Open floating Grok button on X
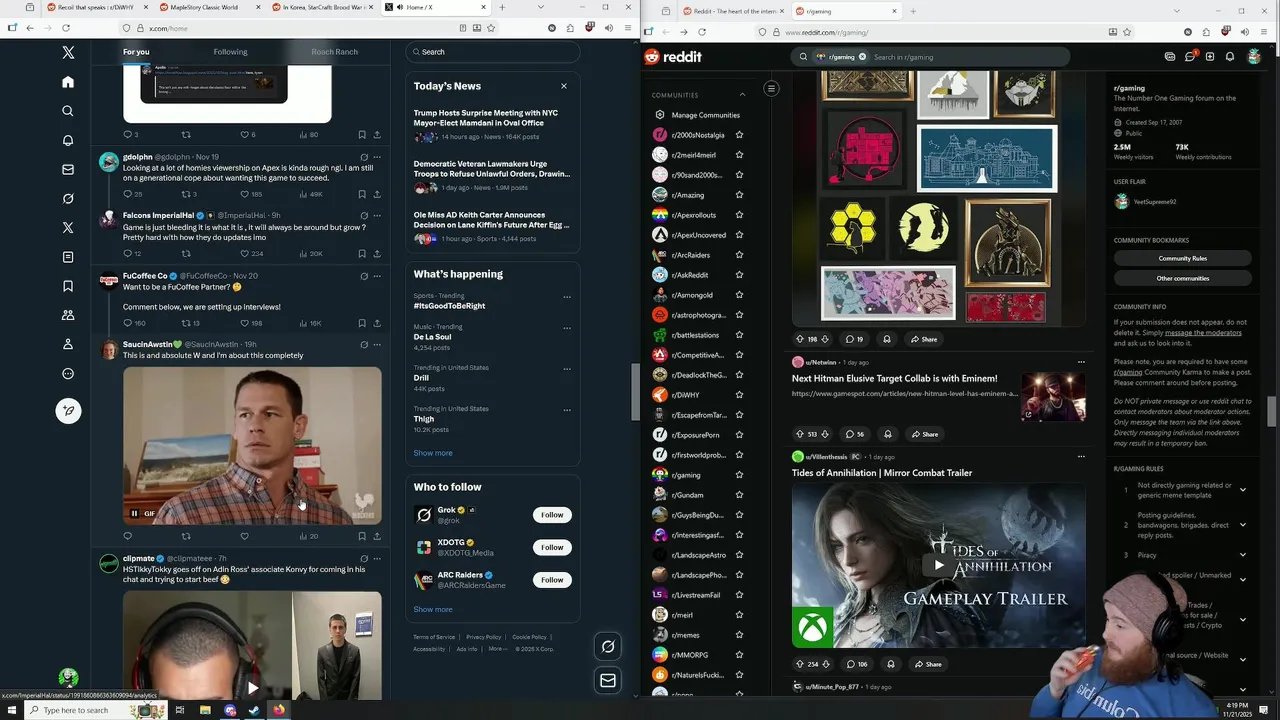 tap(607, 647)
